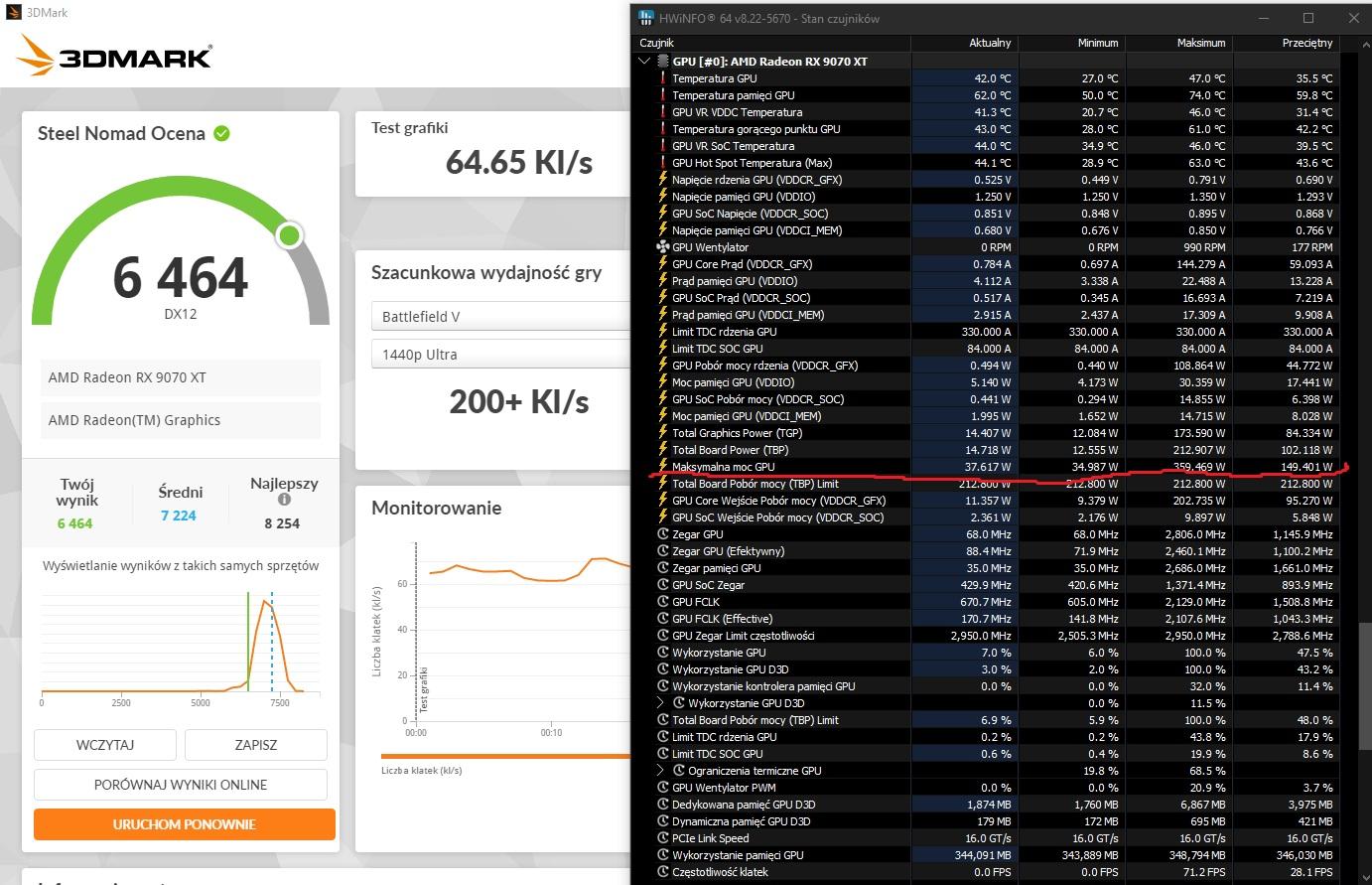Click the clock icon of Zegar pamięci GPU row

pyautogui.click(x=663, y=568)
